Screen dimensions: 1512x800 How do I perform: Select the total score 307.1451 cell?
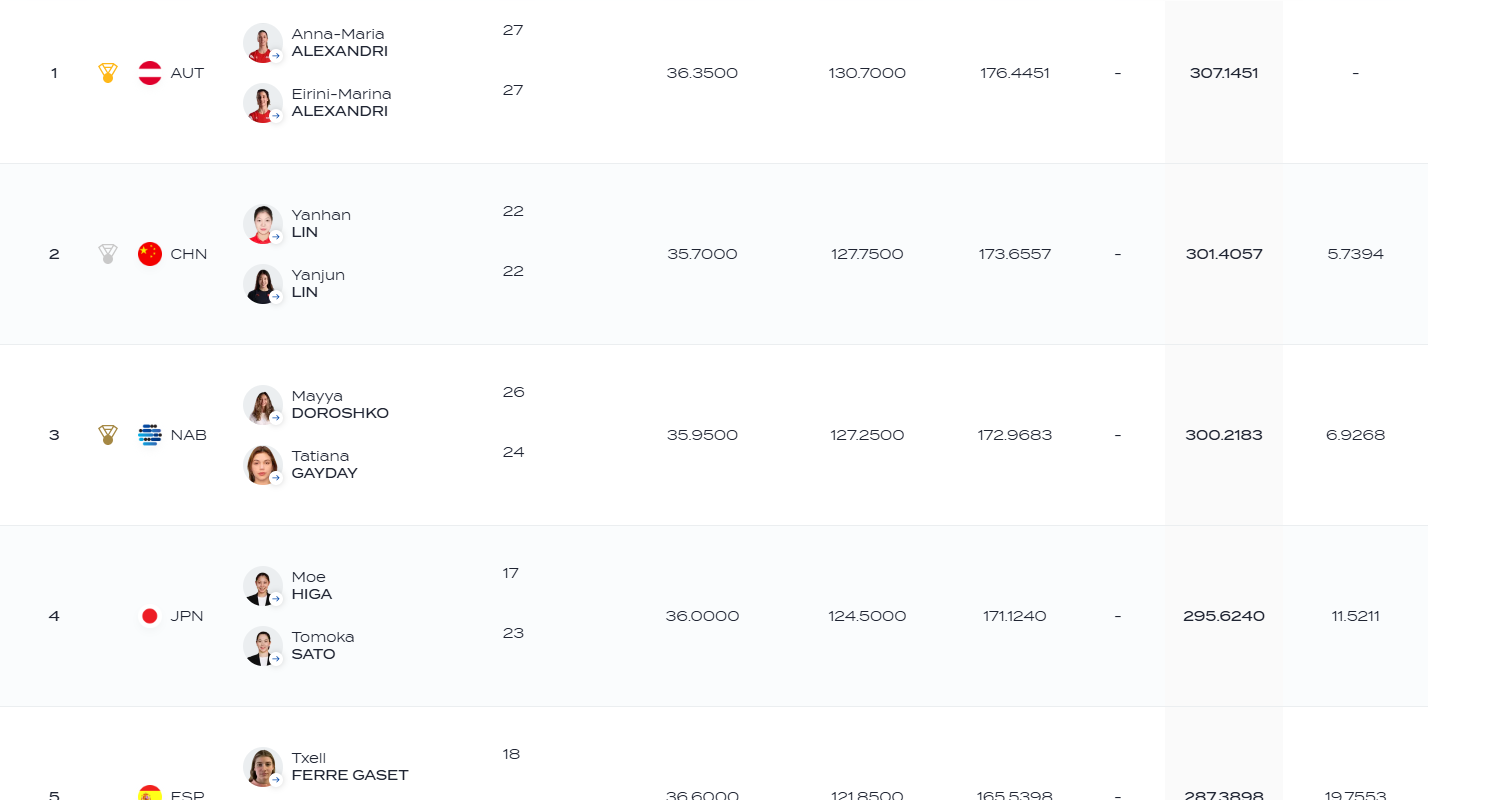[x=1224, y=73]
